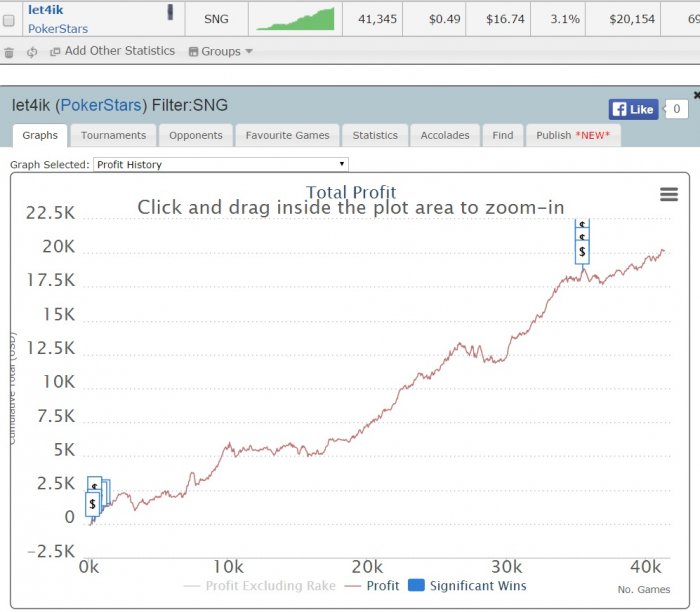The height and width of the screenshot is (612, 700).
Task: Click the refresh arrows icon
Action: click(32, 52)
